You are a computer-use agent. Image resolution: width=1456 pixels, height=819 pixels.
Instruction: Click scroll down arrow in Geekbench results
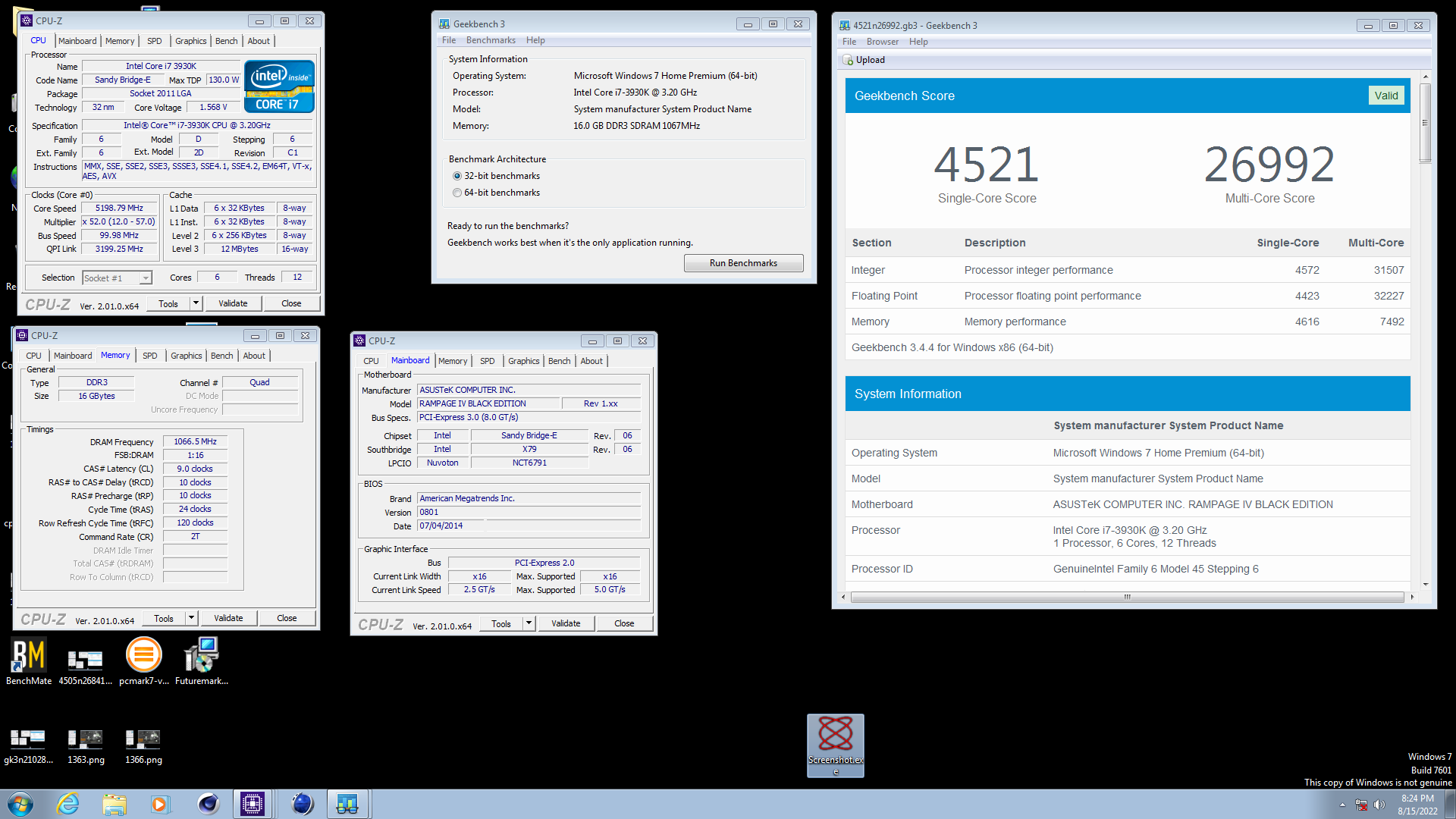[1426, 585]
